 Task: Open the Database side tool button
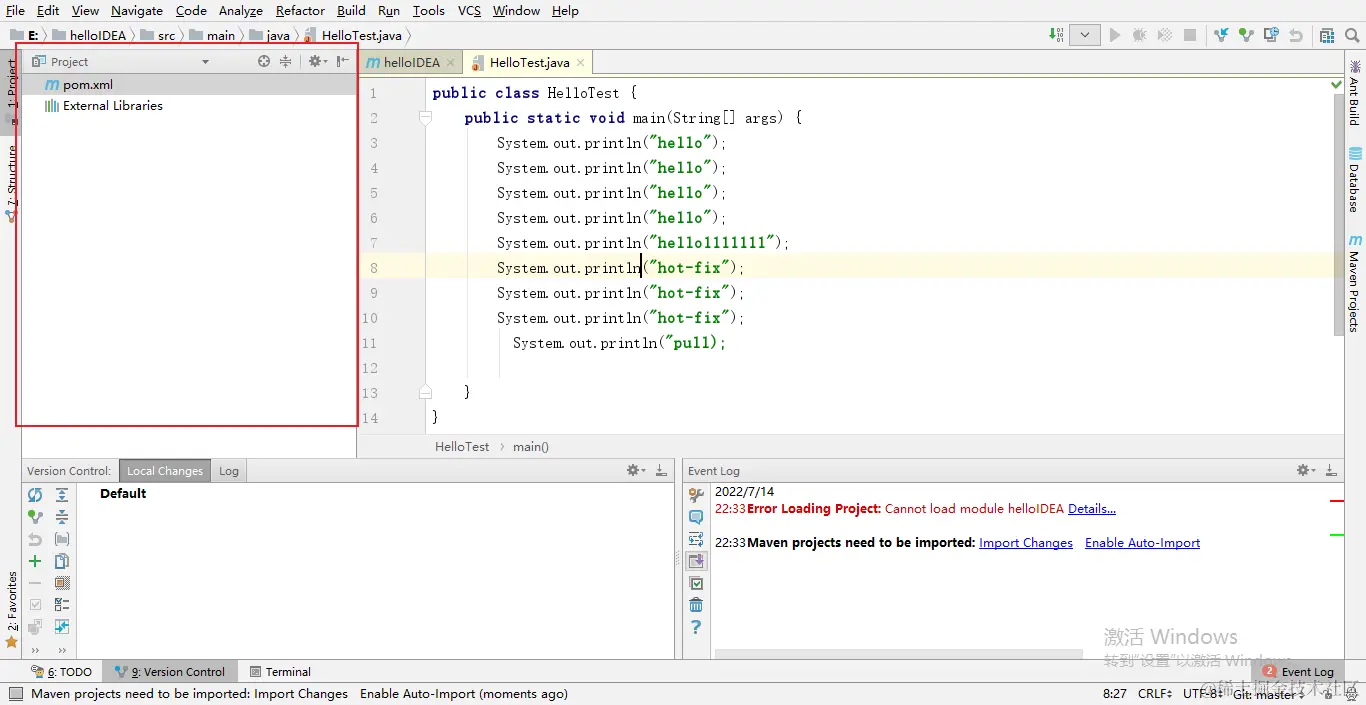[1355, 181]
